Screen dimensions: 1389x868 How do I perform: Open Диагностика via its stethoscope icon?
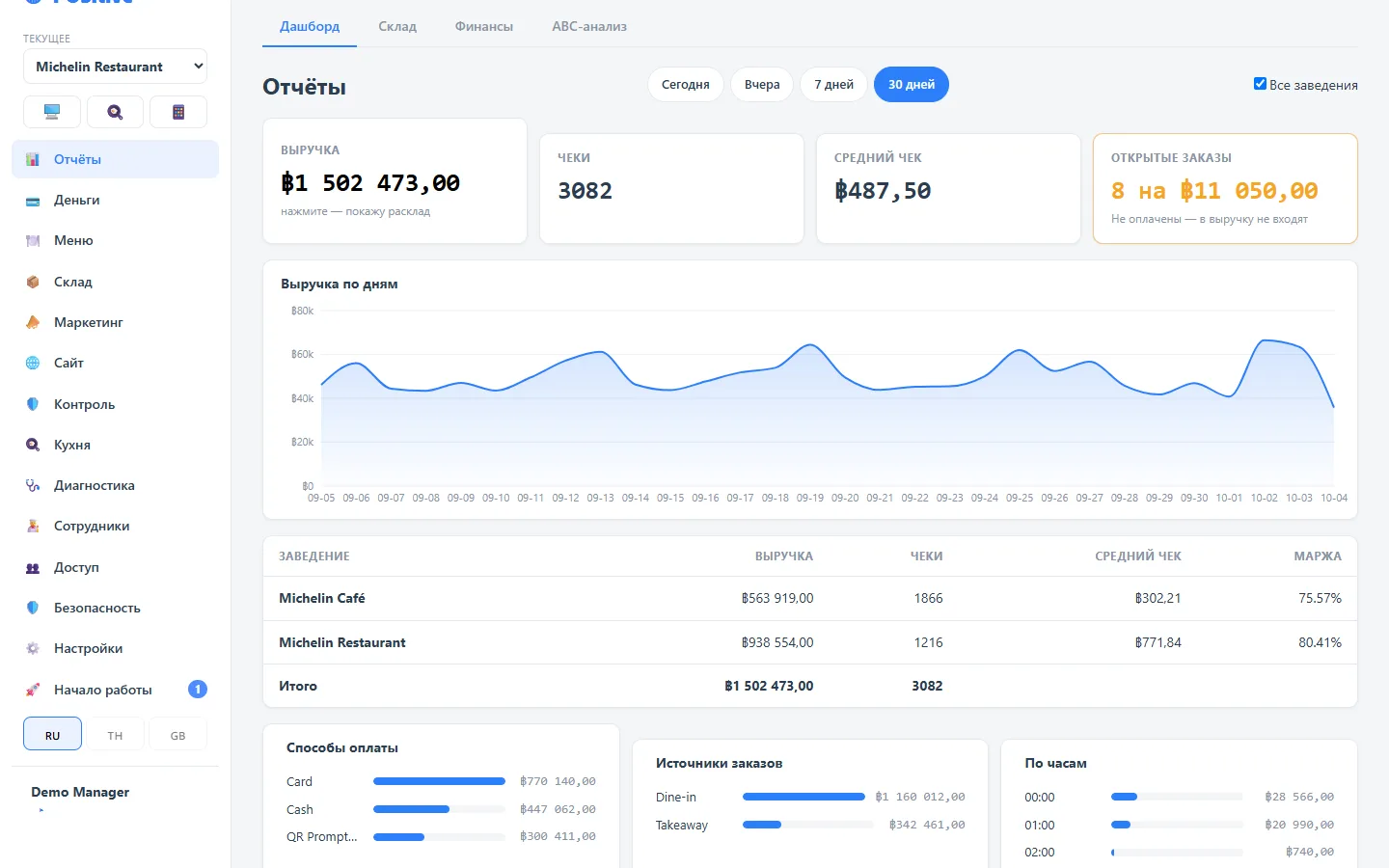click(x=33, y=485)
